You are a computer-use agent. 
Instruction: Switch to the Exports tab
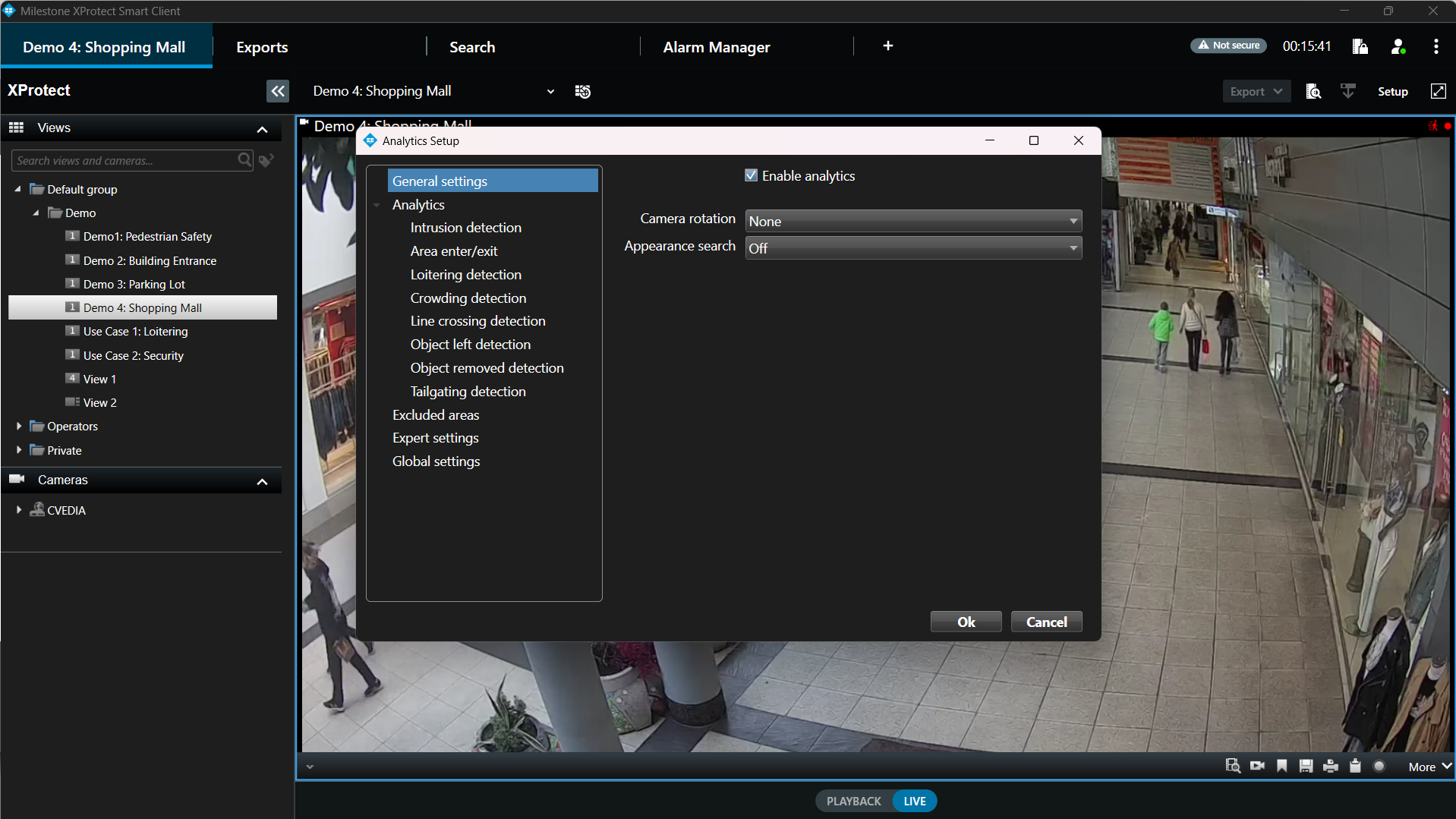262,47
